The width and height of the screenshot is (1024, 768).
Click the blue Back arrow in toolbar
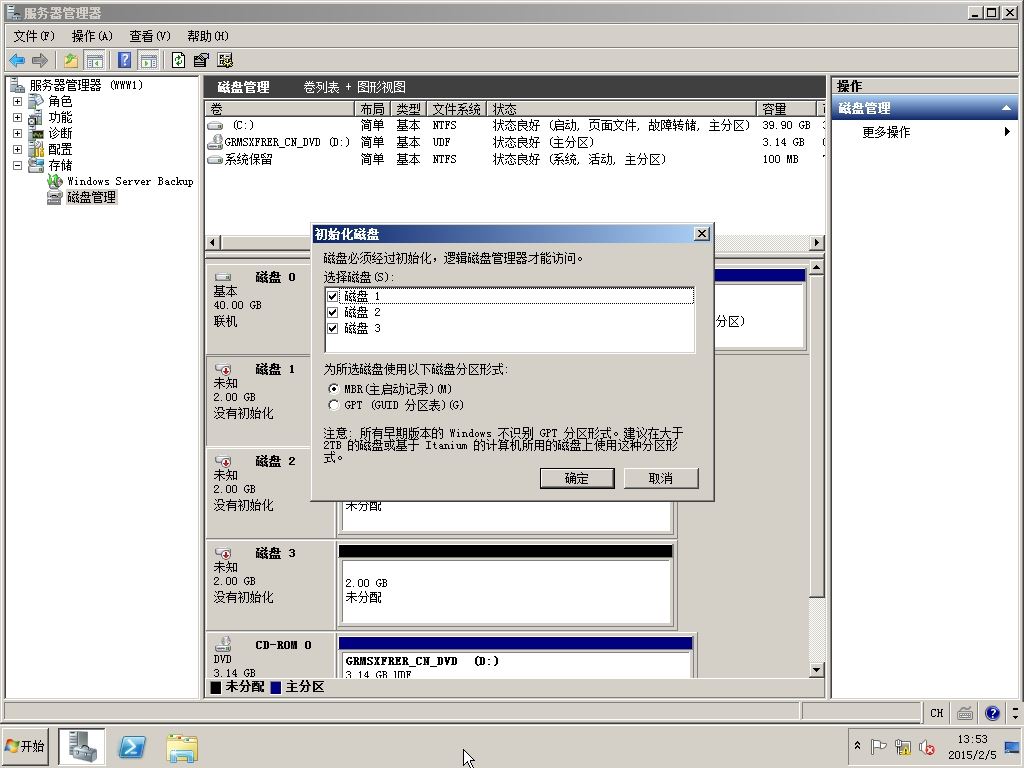[17, 61]
